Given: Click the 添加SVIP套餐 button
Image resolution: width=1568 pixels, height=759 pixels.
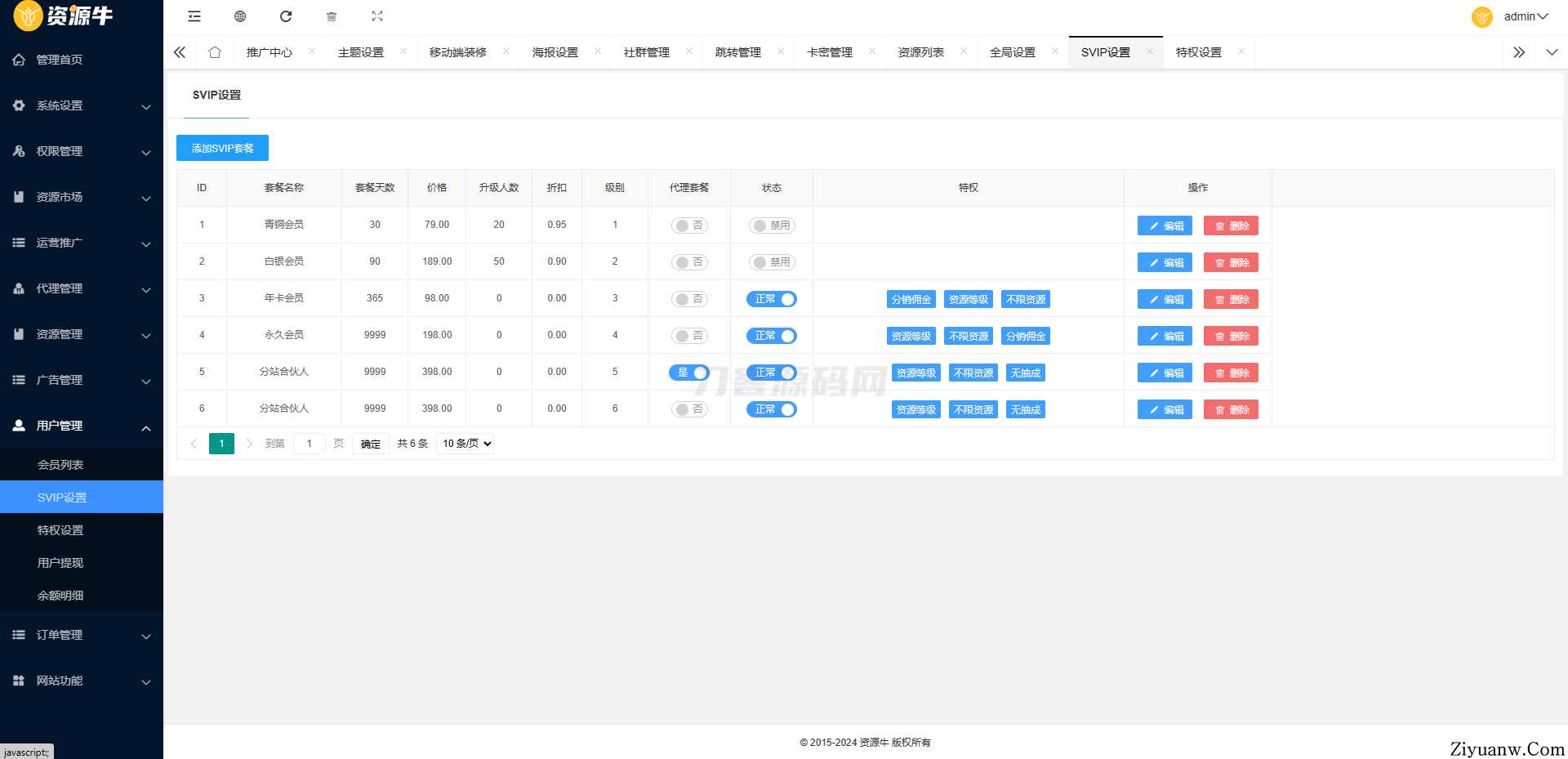Looking at the screenshot, I should coord(222,148).
